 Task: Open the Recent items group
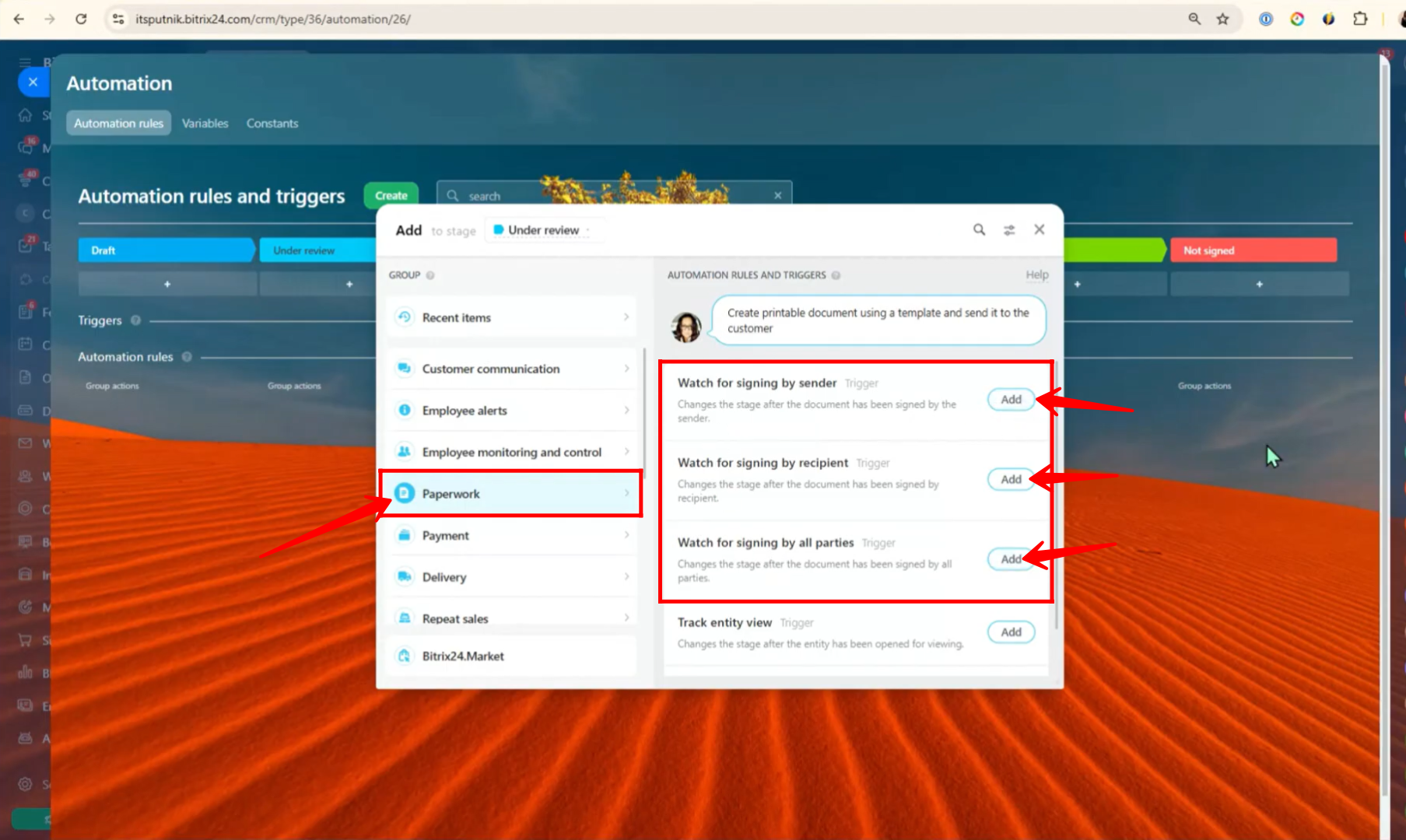pos(513,317)
